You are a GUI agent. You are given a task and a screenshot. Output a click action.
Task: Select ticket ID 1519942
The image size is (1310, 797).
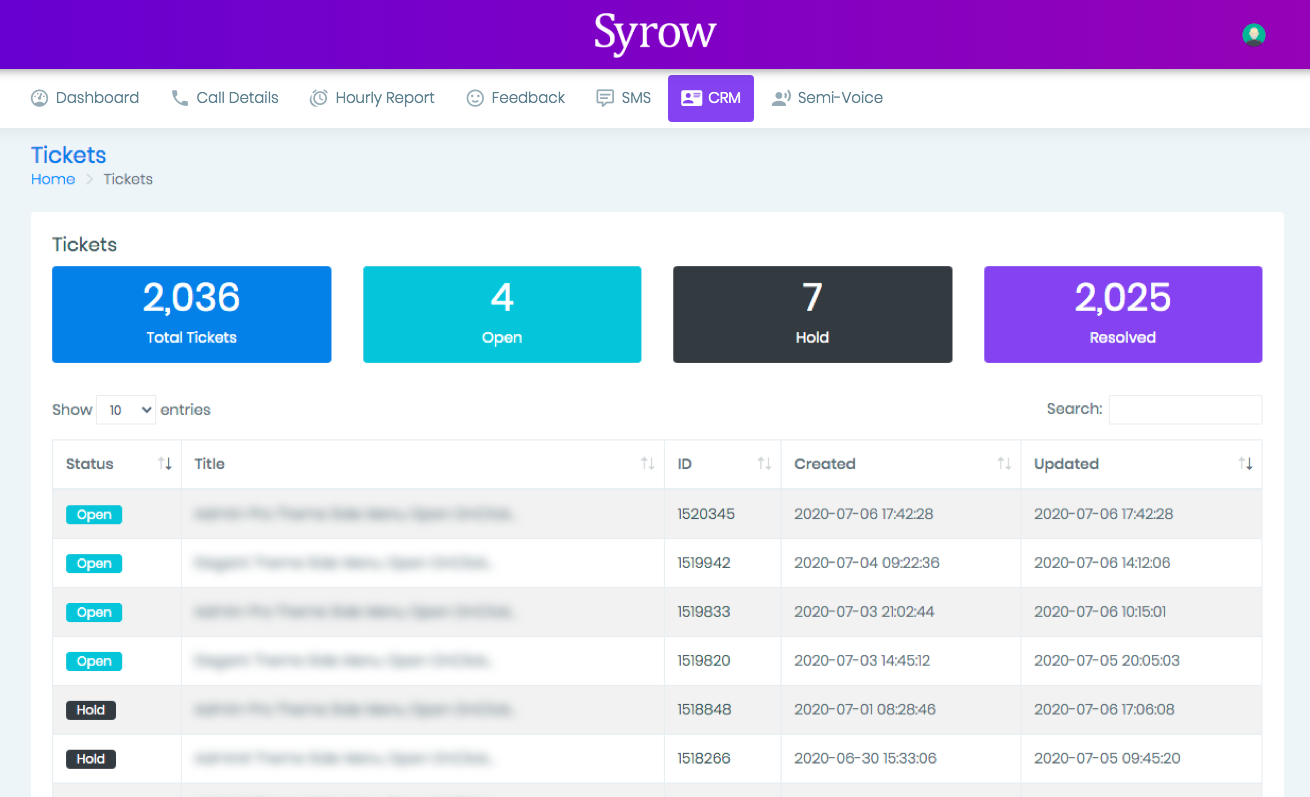704,563
